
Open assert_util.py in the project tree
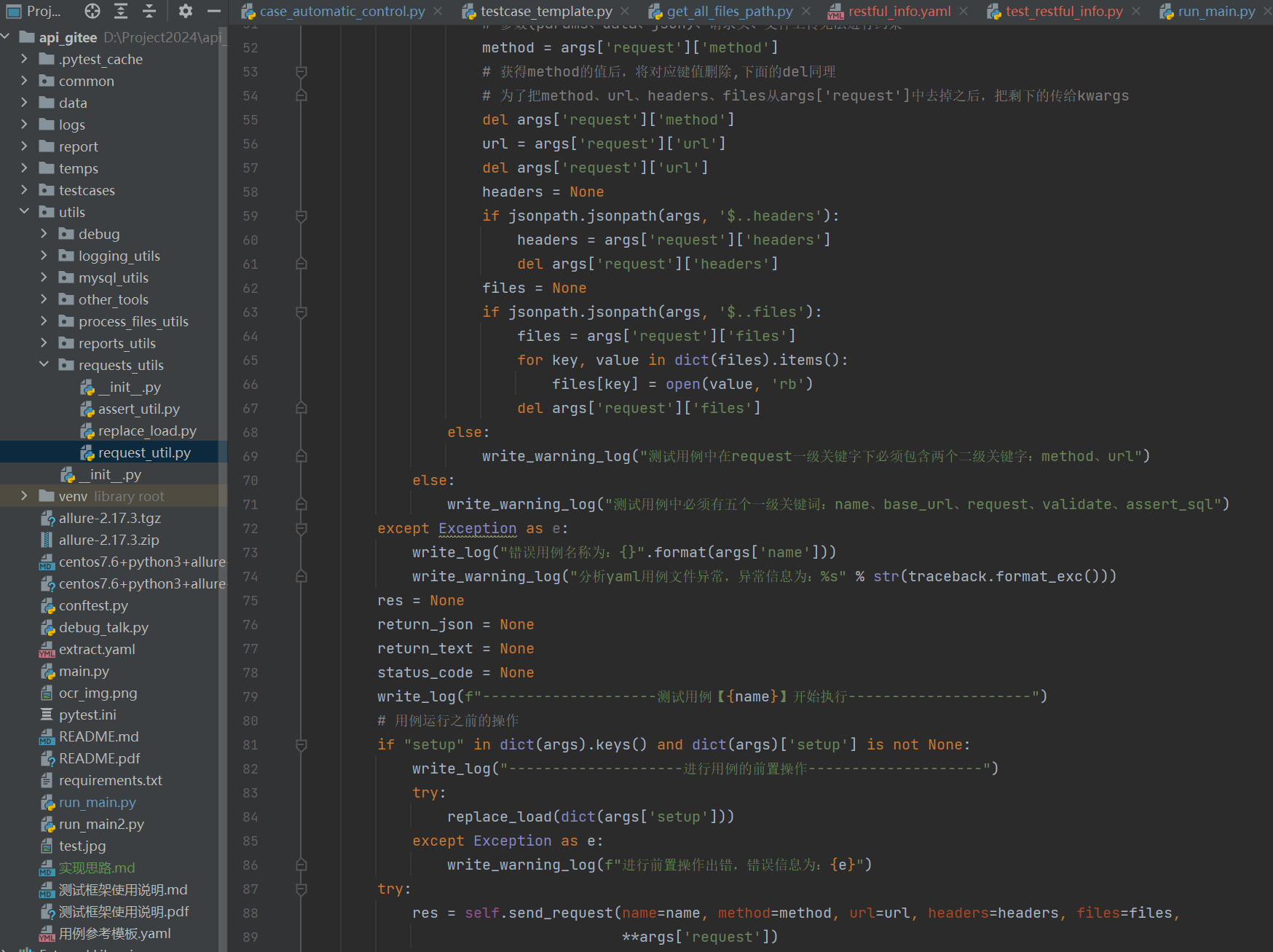[x=138, y=409]
